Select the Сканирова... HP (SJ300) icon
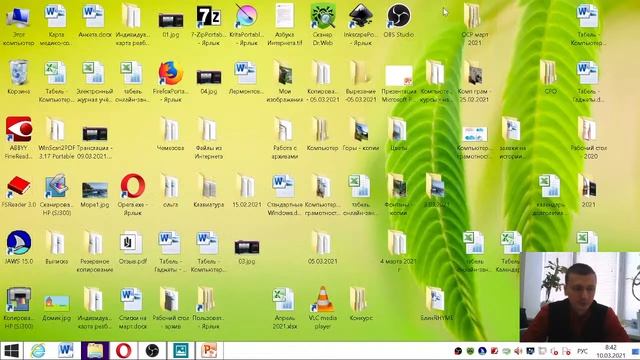Viewport: 640px width, 360px height. [x=56, y=187]
